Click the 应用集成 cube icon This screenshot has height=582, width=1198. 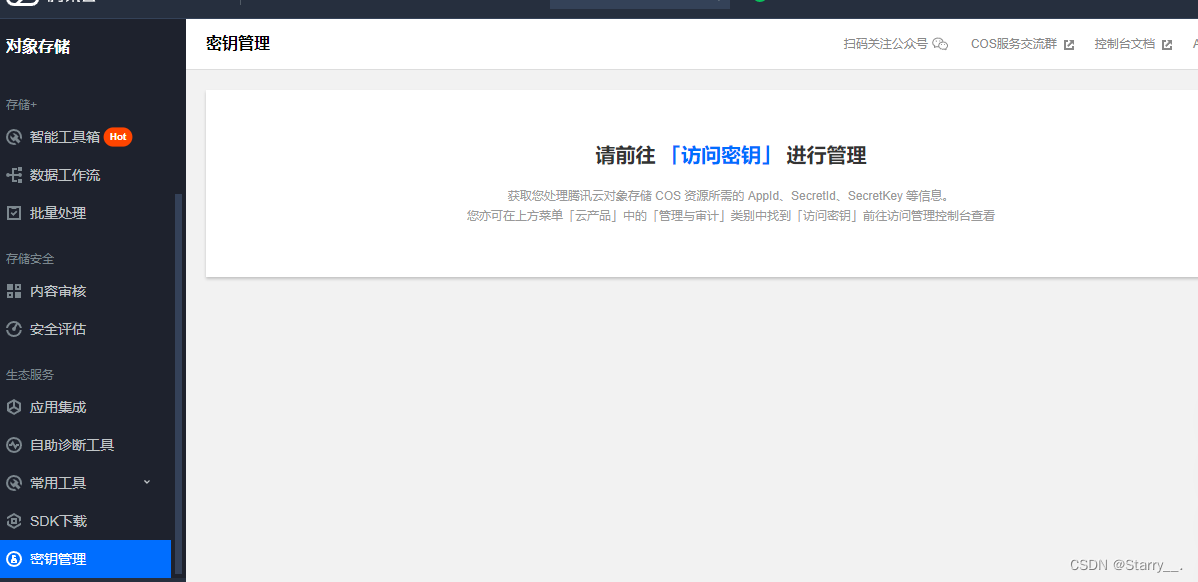tap(14, 407)
